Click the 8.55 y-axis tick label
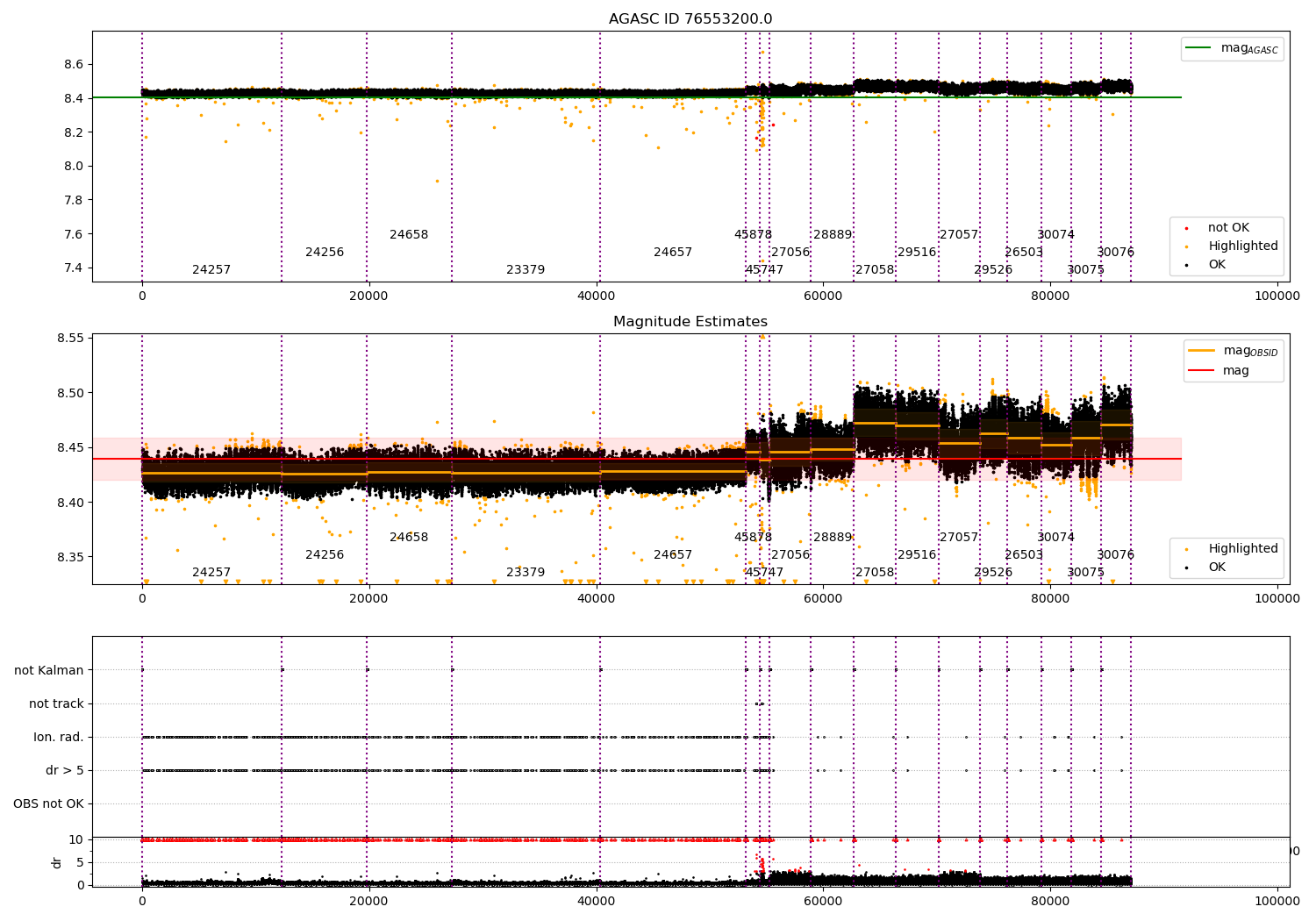 point(70,339)
